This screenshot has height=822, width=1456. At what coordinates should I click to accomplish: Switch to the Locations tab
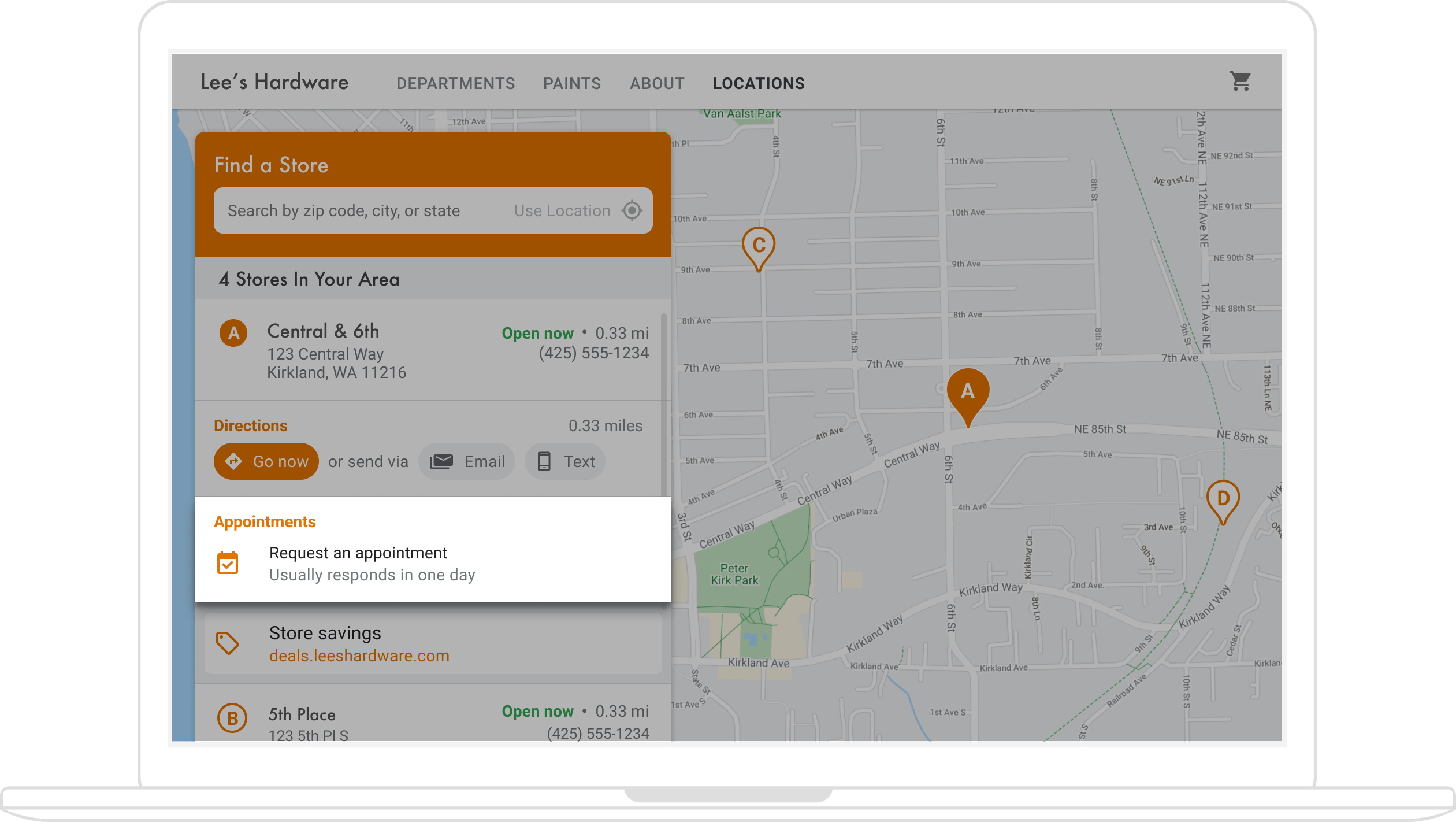point(759,84)
